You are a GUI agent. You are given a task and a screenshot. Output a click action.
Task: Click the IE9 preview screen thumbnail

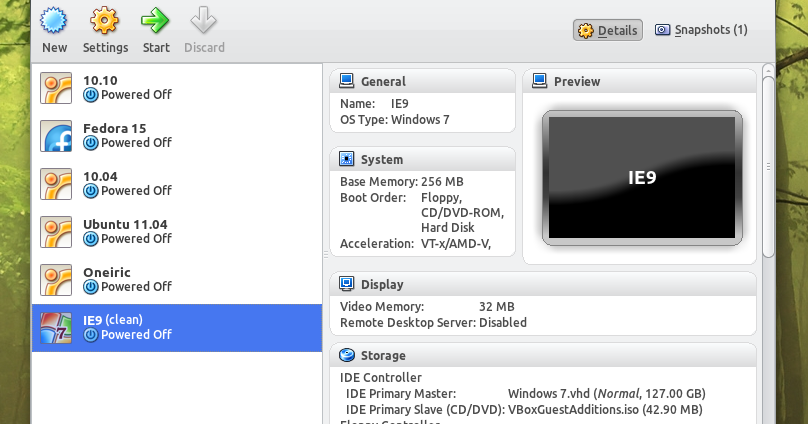point(642,178)
